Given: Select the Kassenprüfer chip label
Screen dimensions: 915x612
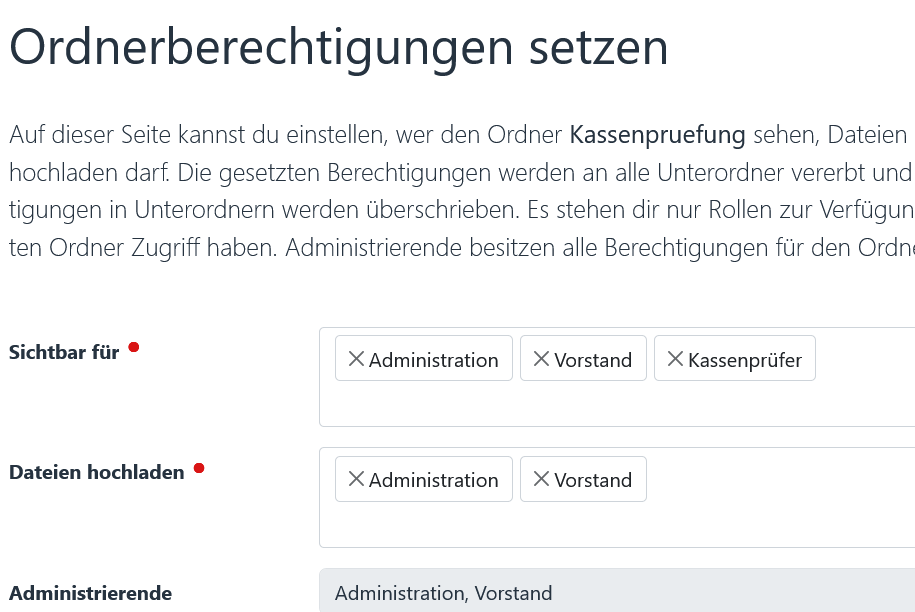Looking at the screenshot, I should pyautogui.click(x=744, y=358).
